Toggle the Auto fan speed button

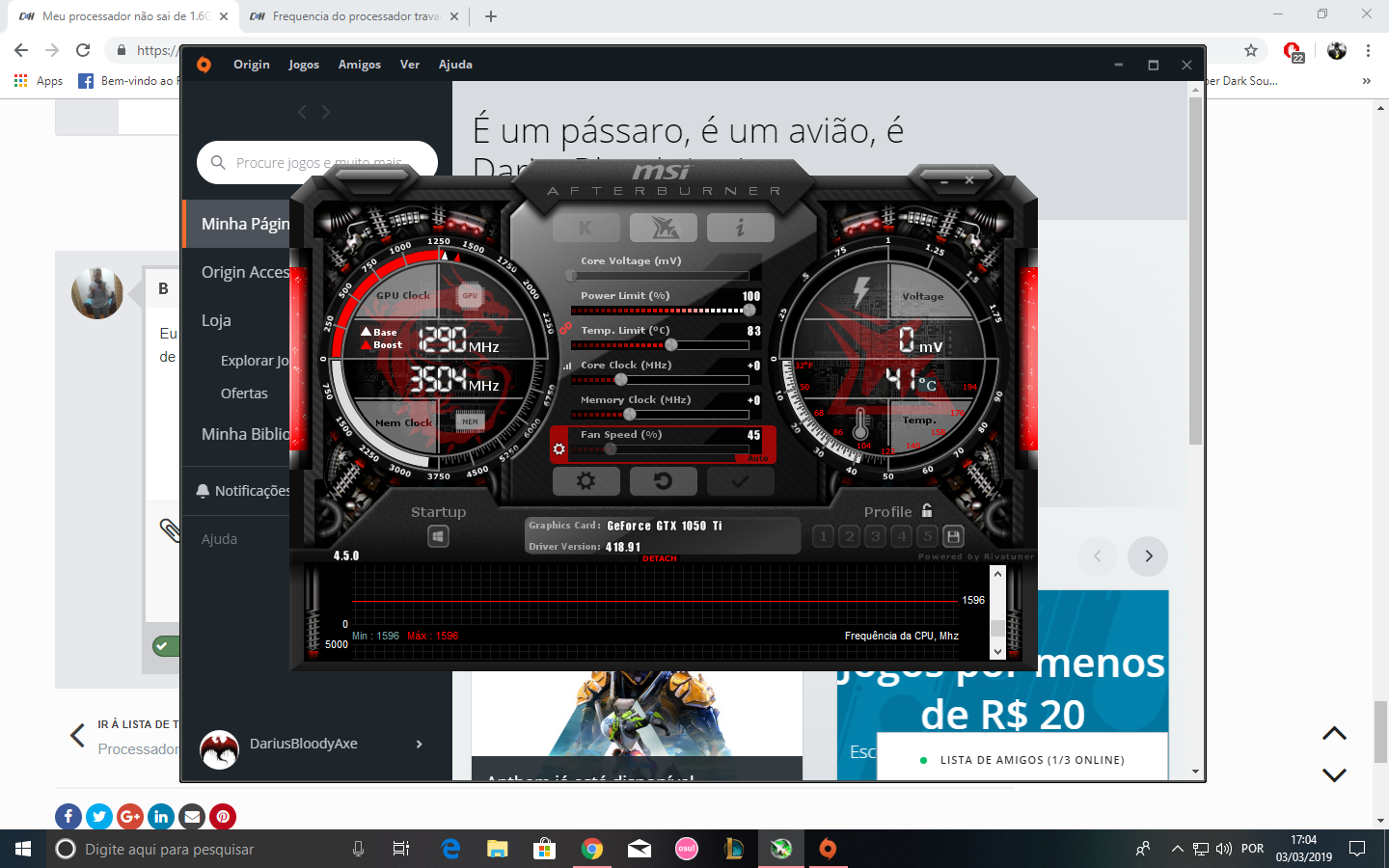pyautogui.click(x=758, y=458)
